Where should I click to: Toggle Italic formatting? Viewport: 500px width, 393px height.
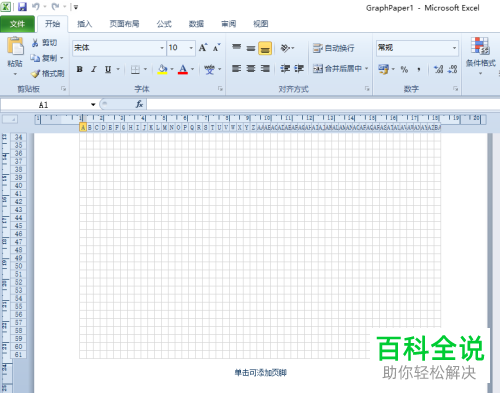[94, 69]
